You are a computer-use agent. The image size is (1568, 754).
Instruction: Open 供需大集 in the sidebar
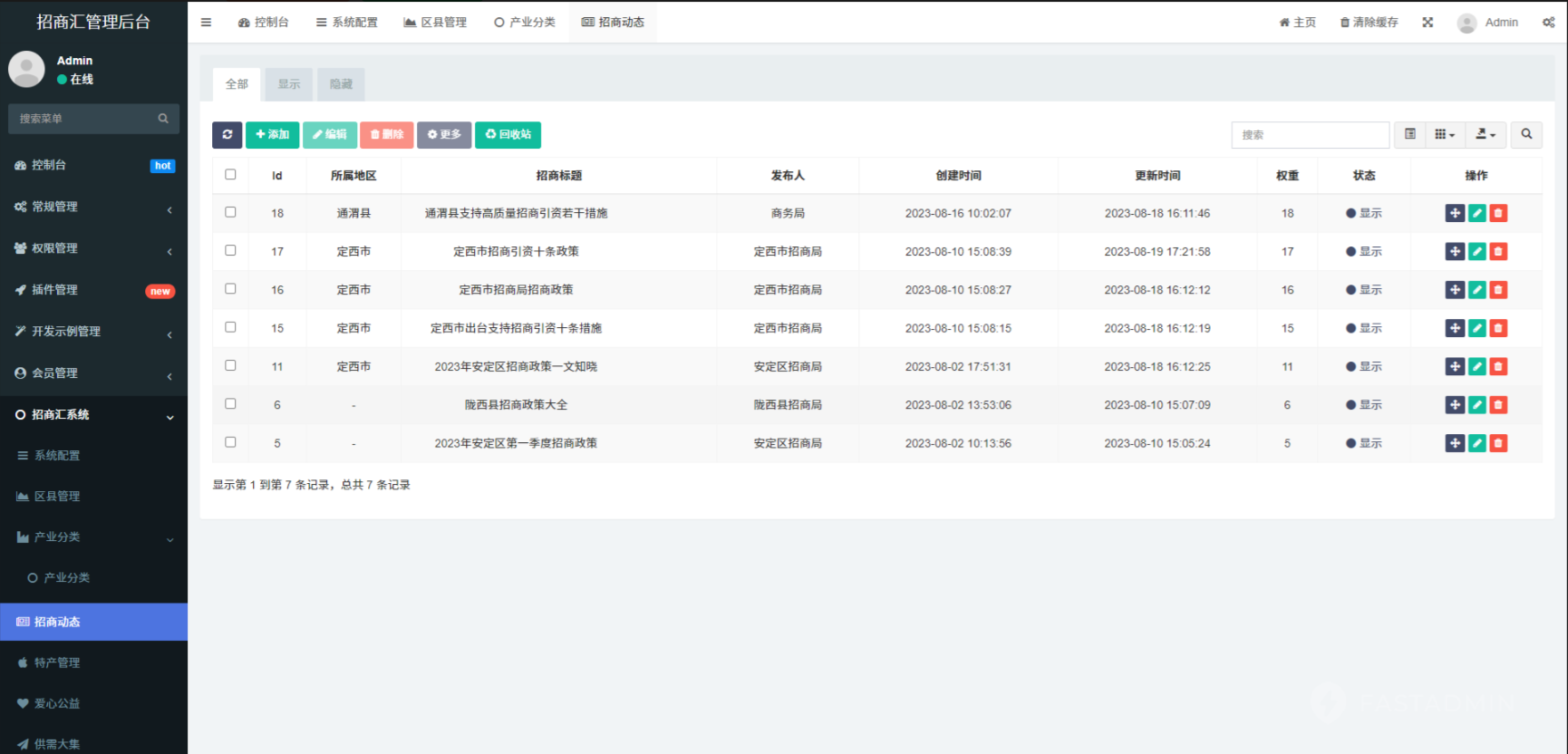coord(93,743)
